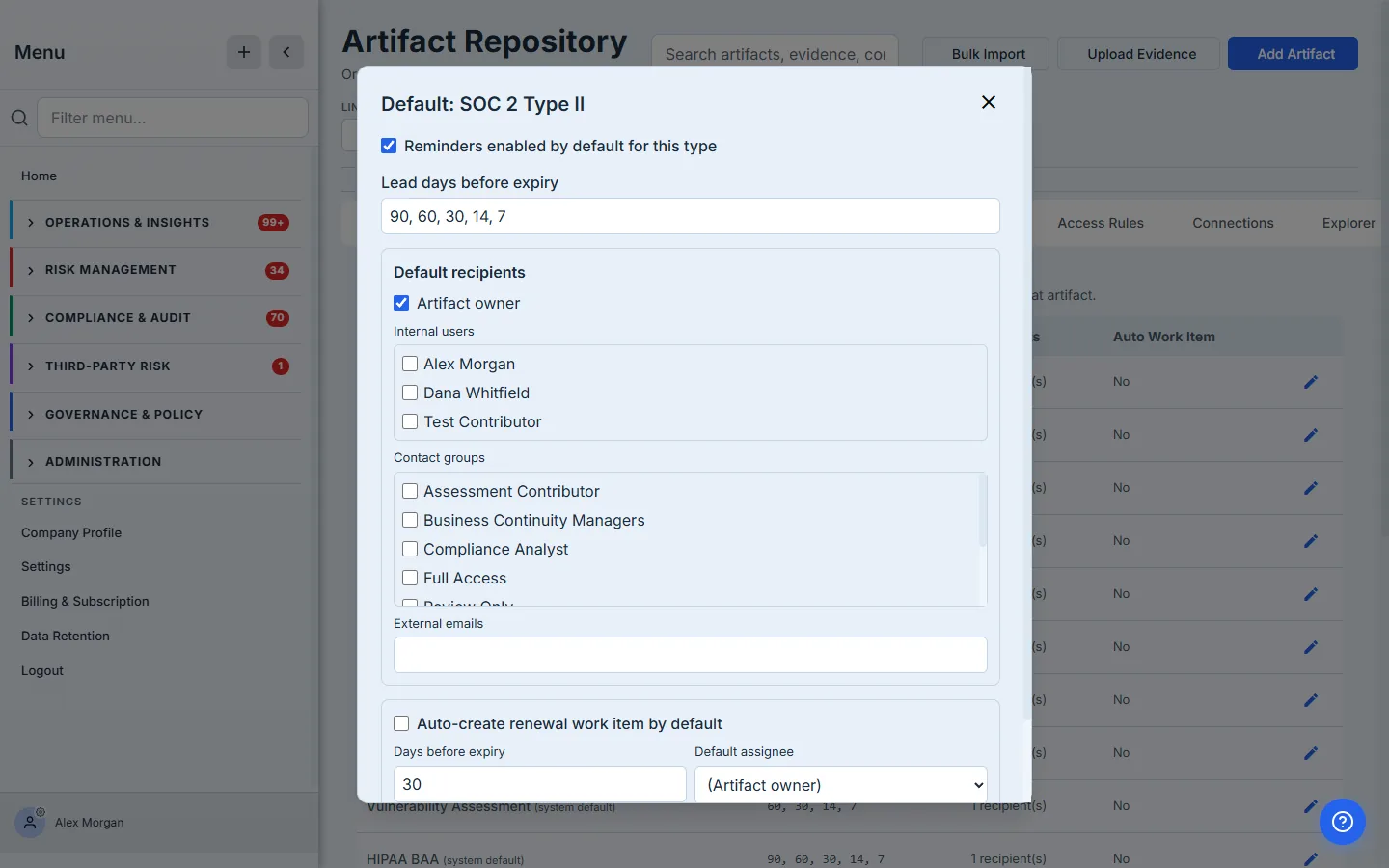Click the 99+ badge on Operations & Insights
Viewport: 1389px width, 868px height.
pos(274,223)
